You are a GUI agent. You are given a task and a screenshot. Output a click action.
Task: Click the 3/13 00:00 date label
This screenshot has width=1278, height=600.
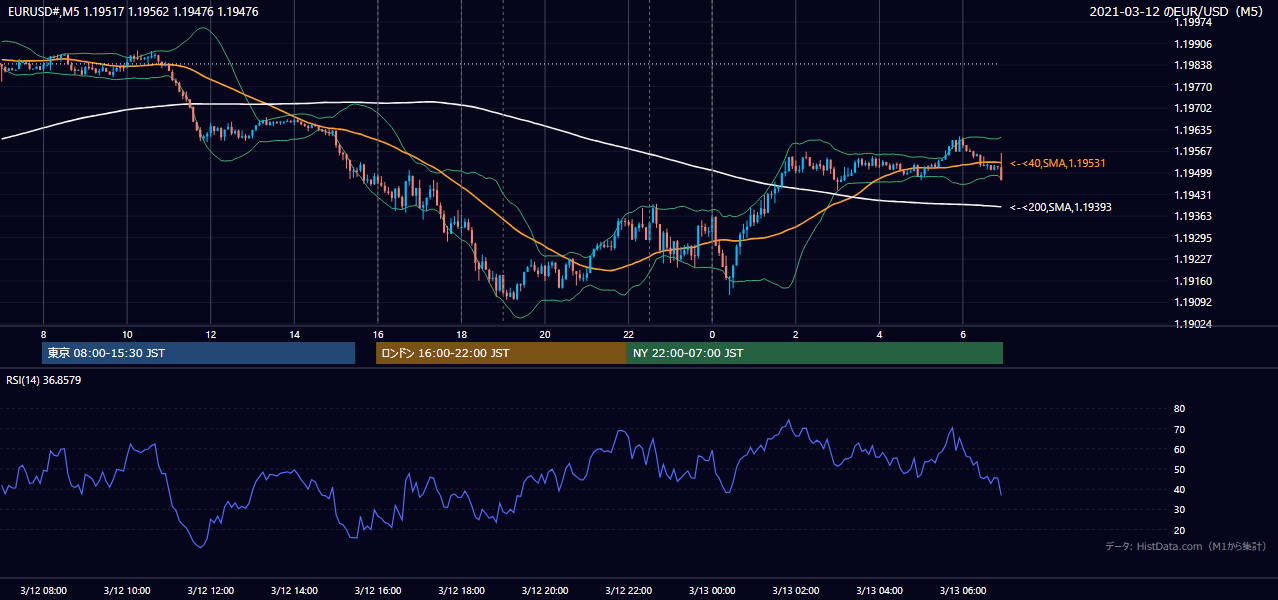pos(712,591)
